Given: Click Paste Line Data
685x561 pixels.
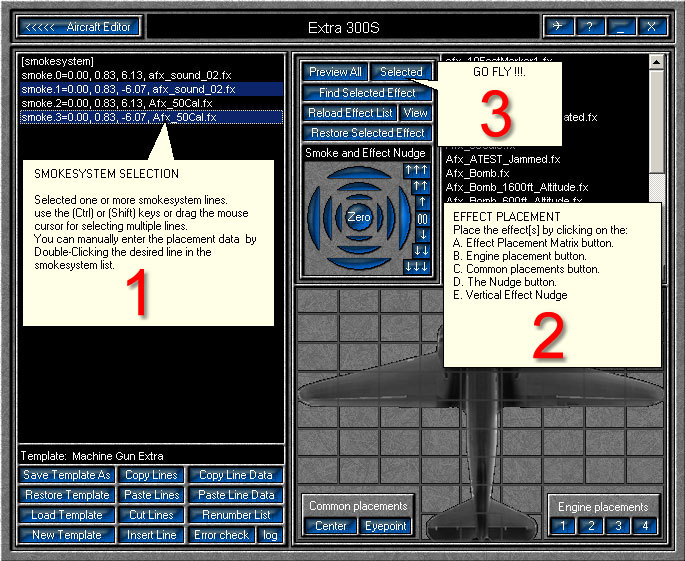Looking at the screenshot, I should point(236,495).
